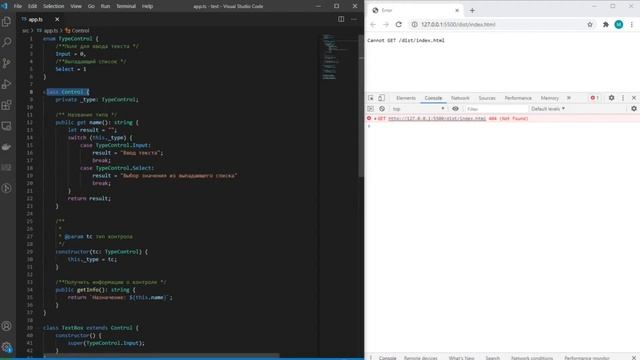
Task: Open the Accounts menu in VS Code
Action: click(x=7, y=326)
